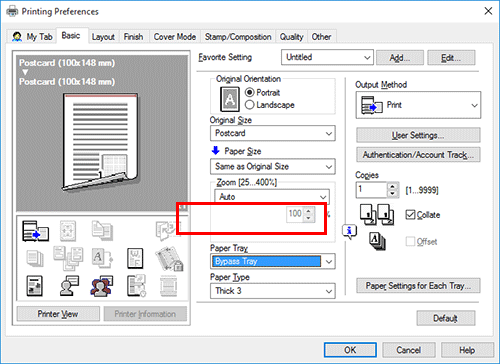Click the authentication users icon in settings grid
500x364 pixels.
102,286
